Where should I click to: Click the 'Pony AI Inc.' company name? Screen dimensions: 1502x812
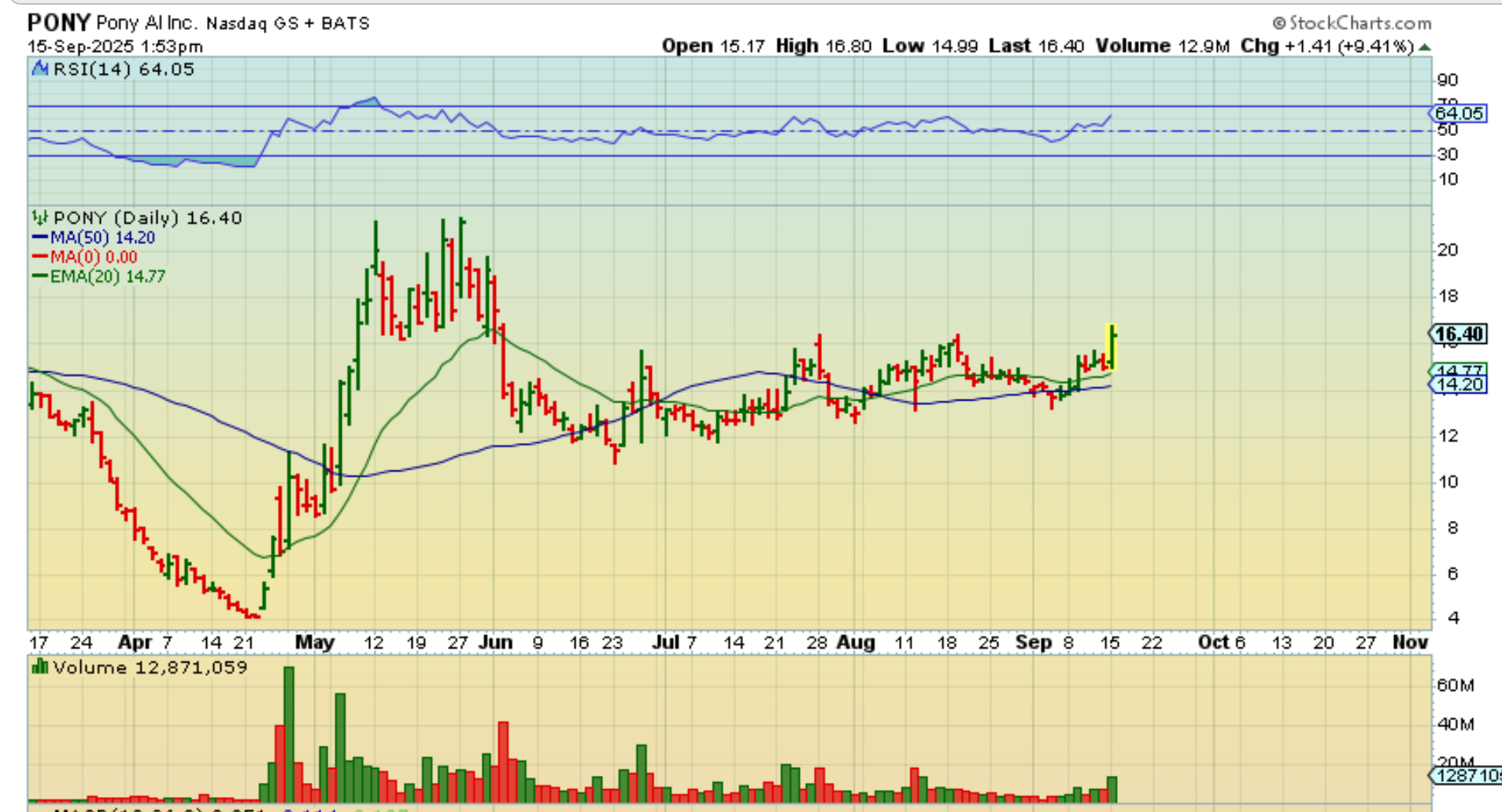pyautogui.click(x=147, y=23)
